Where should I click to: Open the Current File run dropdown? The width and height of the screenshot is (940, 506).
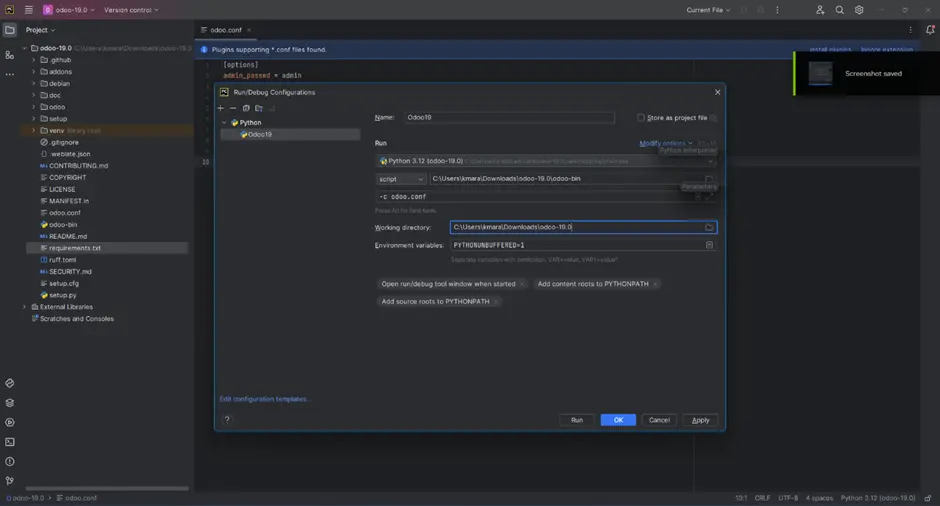[708, 10]
